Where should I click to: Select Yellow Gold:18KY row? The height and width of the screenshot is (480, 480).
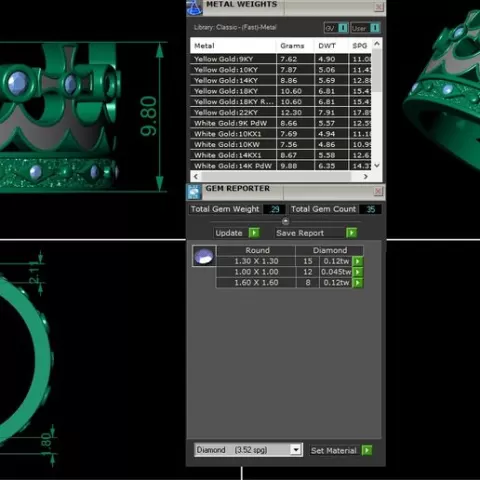[281, 91]
